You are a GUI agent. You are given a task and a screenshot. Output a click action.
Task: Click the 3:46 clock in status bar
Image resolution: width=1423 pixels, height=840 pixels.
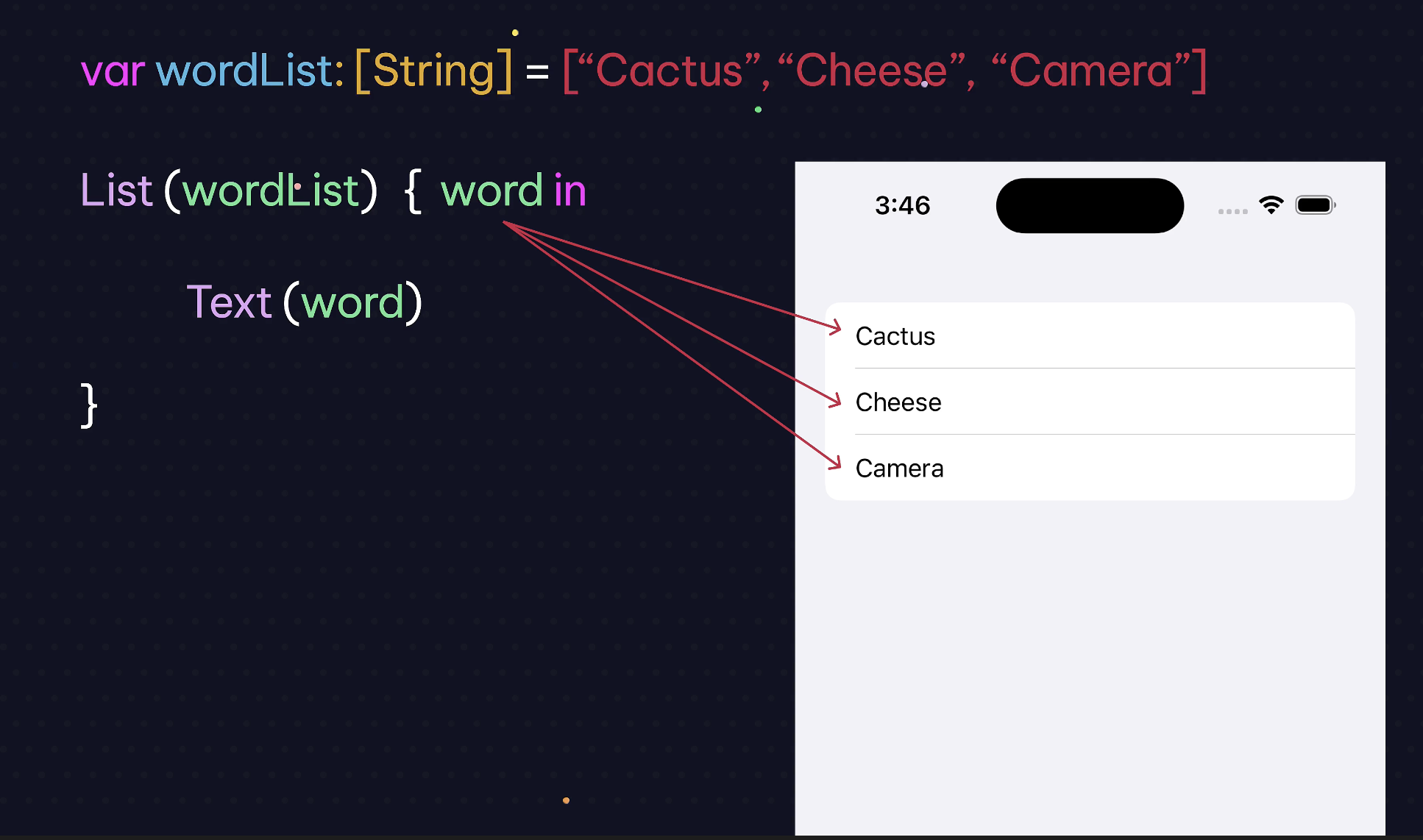coord(902,205)
